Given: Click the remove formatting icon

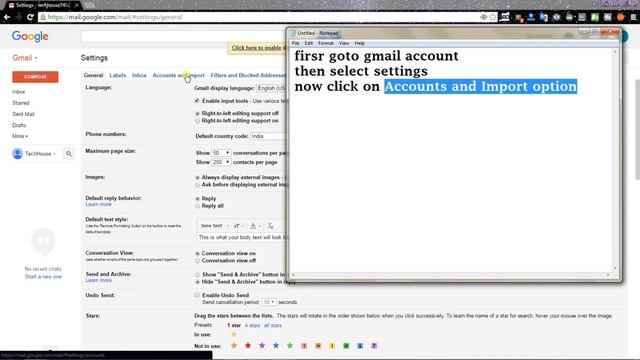Looking at the screenshot, I should coord(270,226).
